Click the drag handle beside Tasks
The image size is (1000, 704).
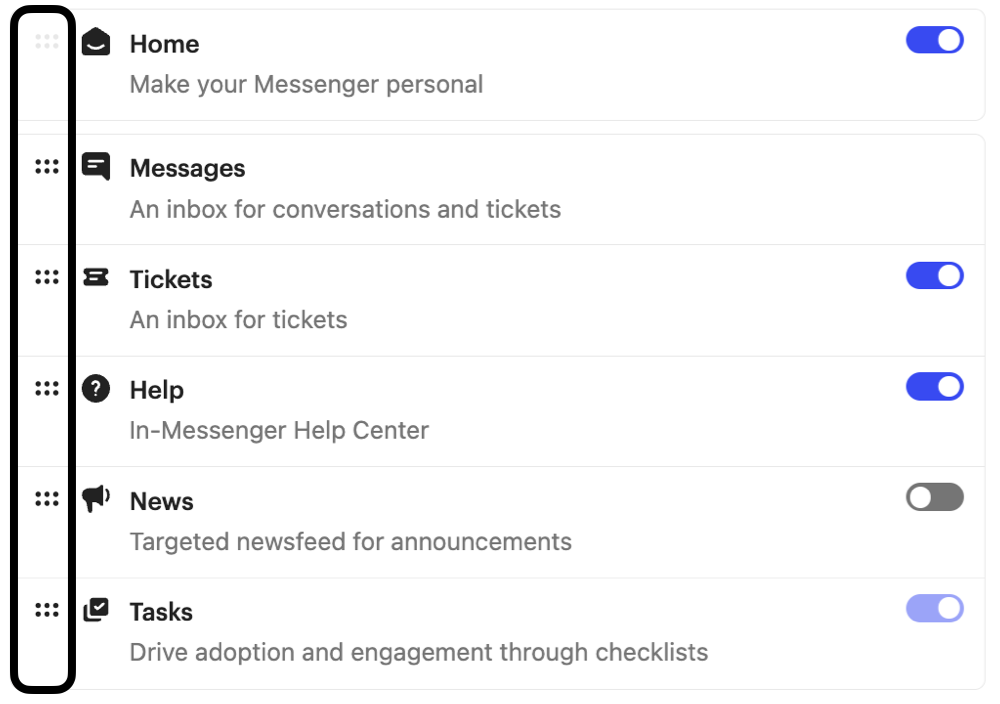coord(47,610)
